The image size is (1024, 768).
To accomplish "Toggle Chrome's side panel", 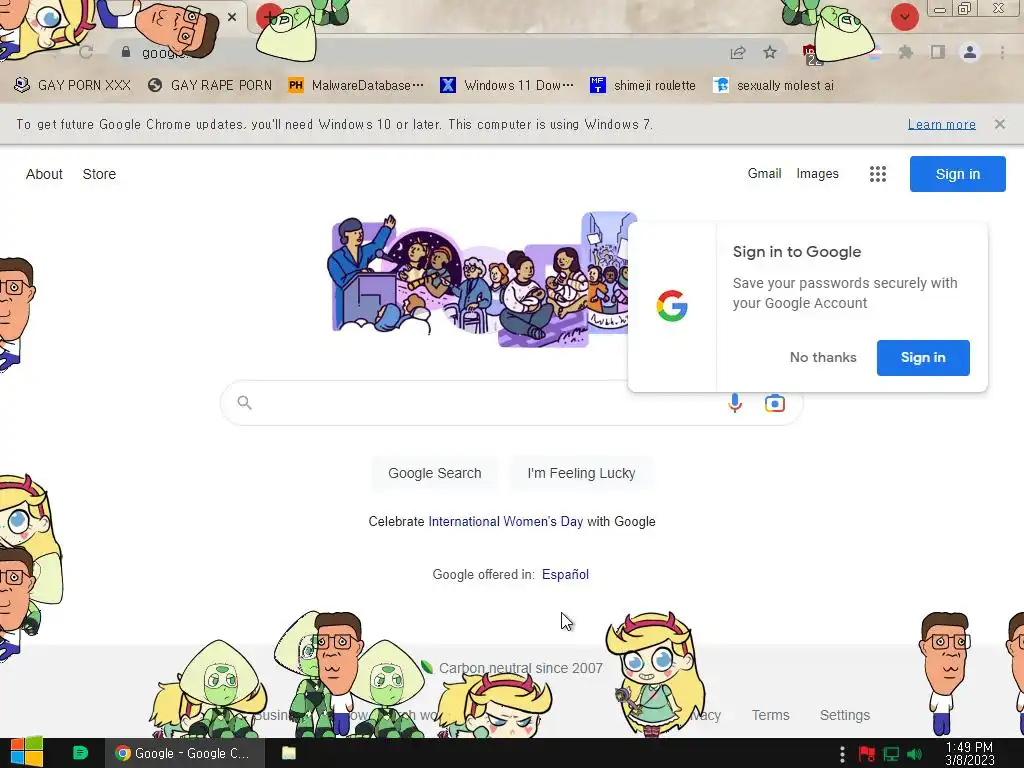I will 938,52.
